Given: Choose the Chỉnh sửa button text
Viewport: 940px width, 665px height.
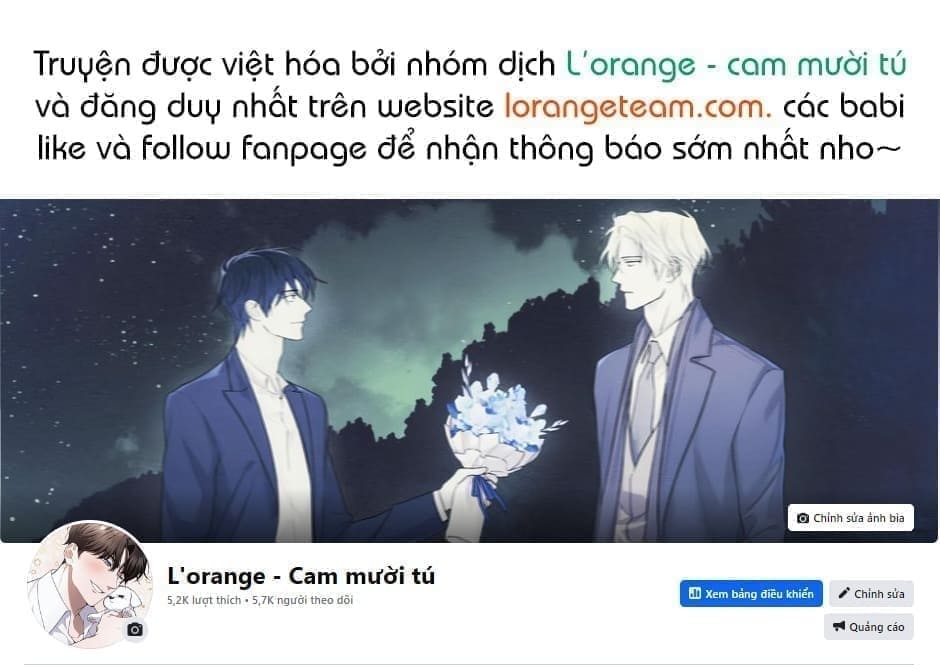Looking at the screenshot, I should (x=879, y=594).
